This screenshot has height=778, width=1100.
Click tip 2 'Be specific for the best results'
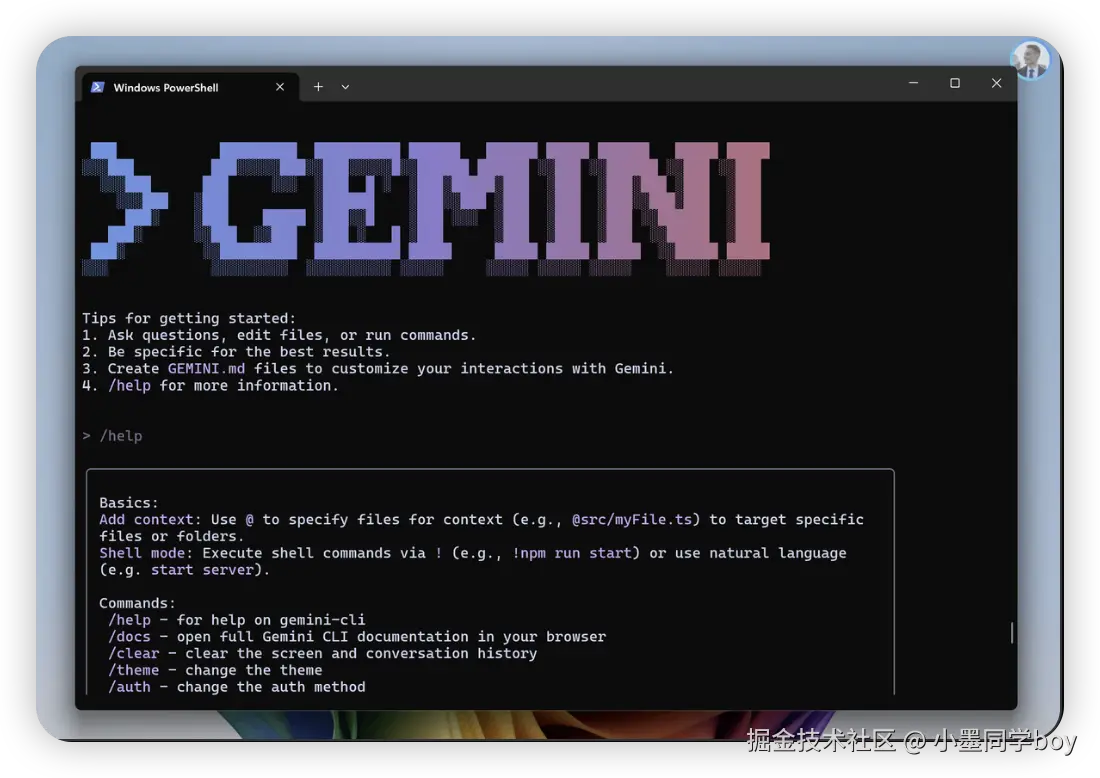[236, 351]
